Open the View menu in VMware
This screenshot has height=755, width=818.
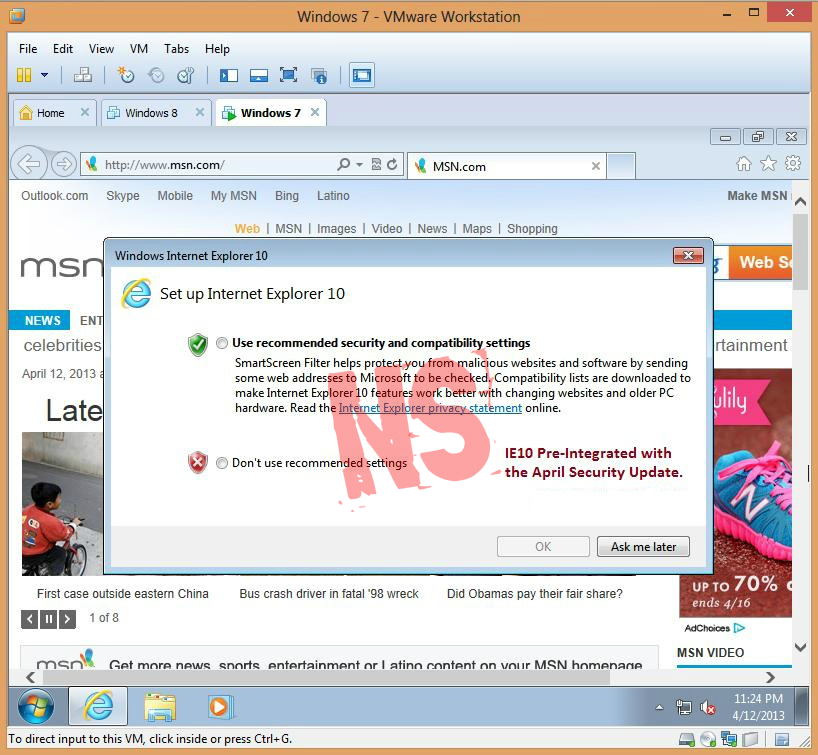(x=101, y=49)
